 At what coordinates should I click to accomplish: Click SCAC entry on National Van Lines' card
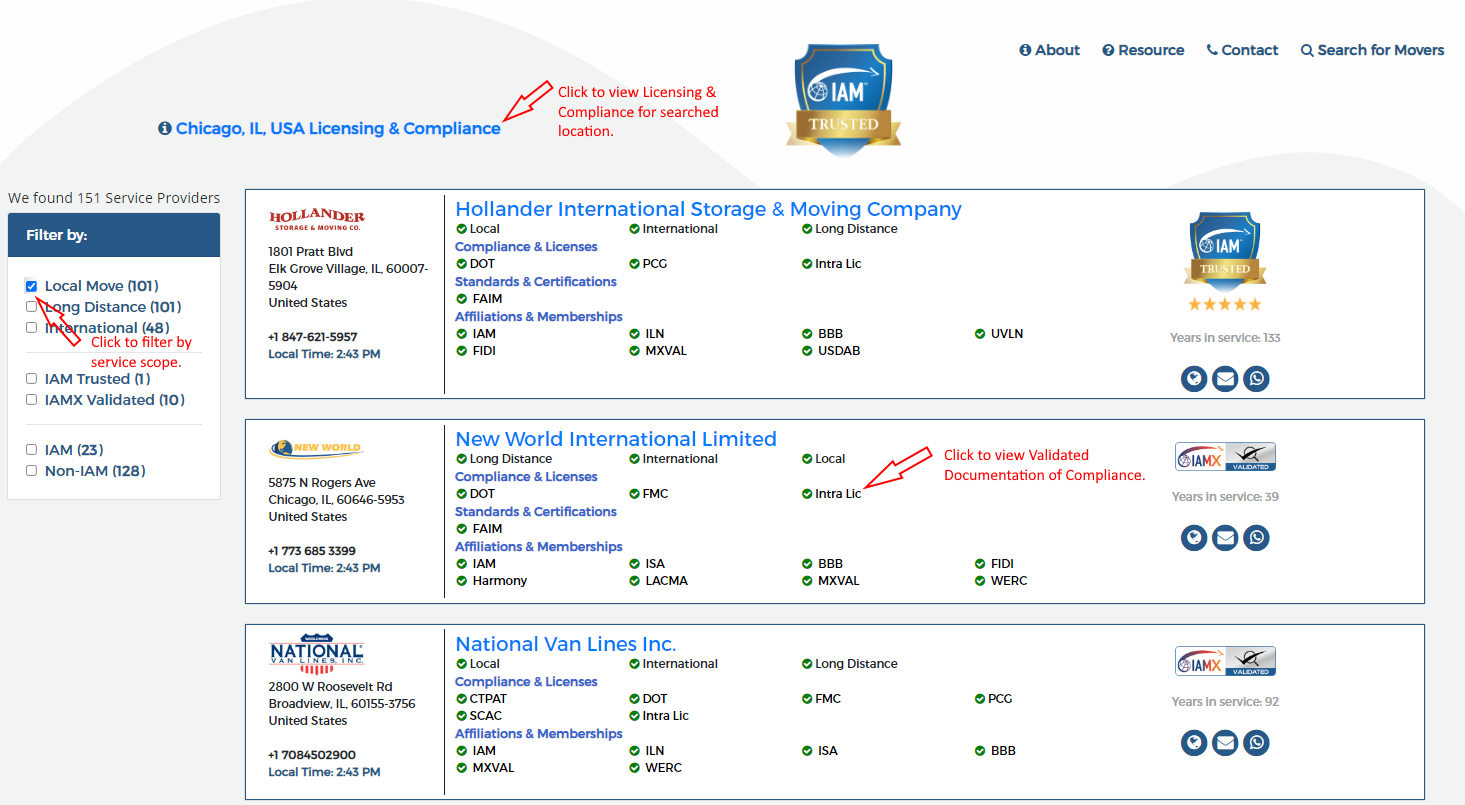click(x=485, y=716)
